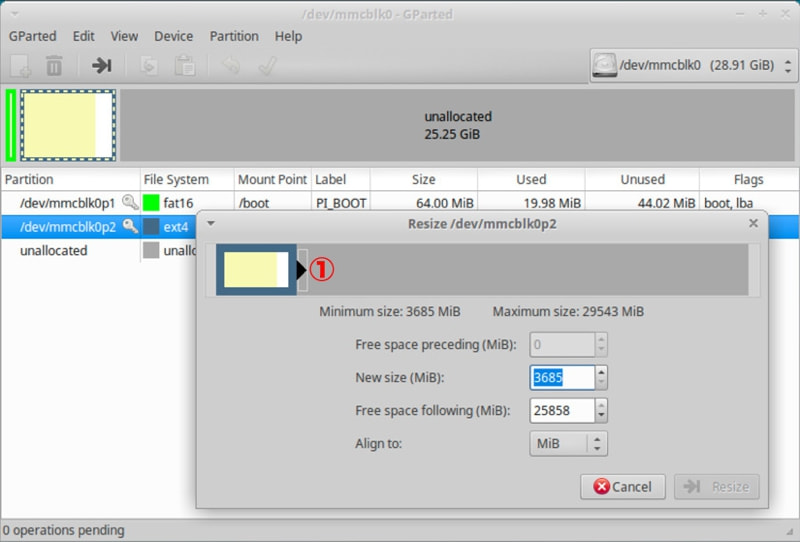
Task: Click the Cancel button
Action: 622,486
